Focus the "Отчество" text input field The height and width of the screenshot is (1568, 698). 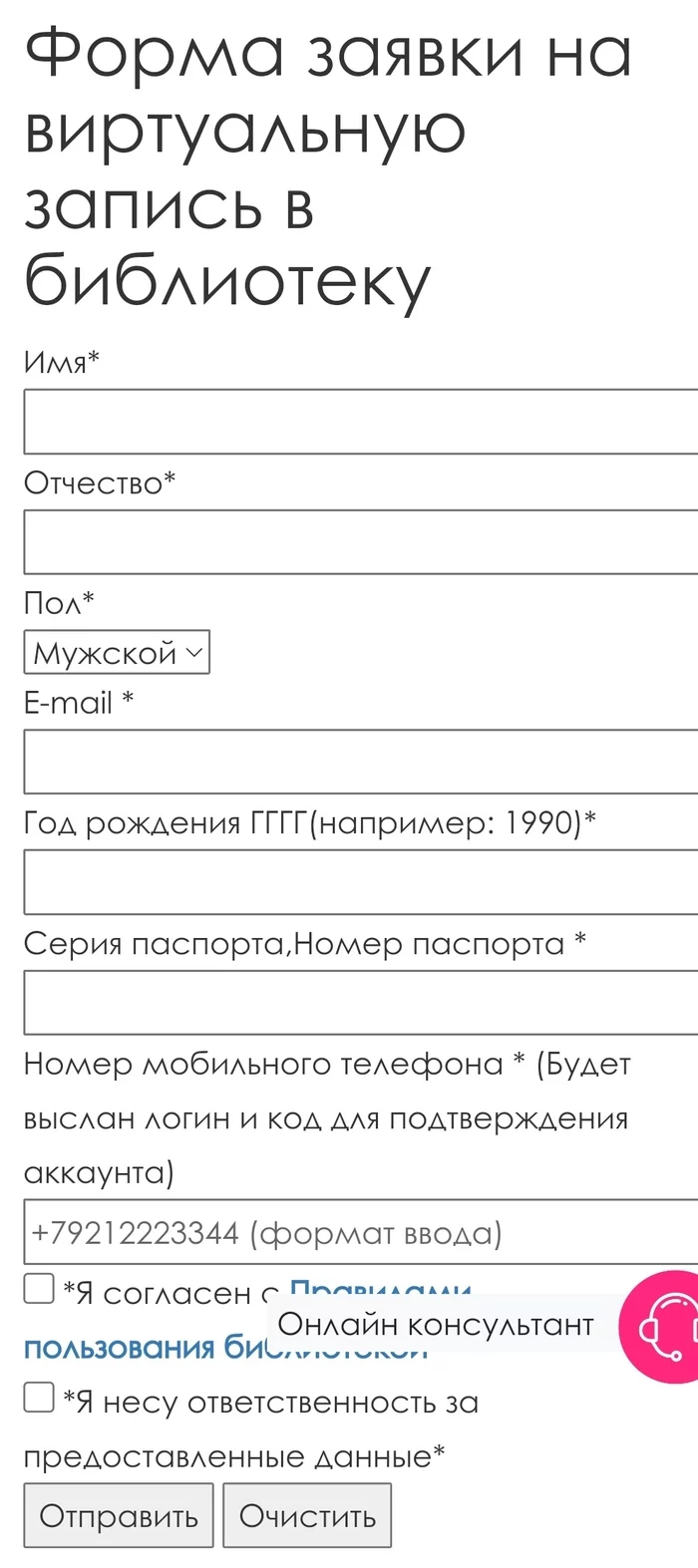359,542
